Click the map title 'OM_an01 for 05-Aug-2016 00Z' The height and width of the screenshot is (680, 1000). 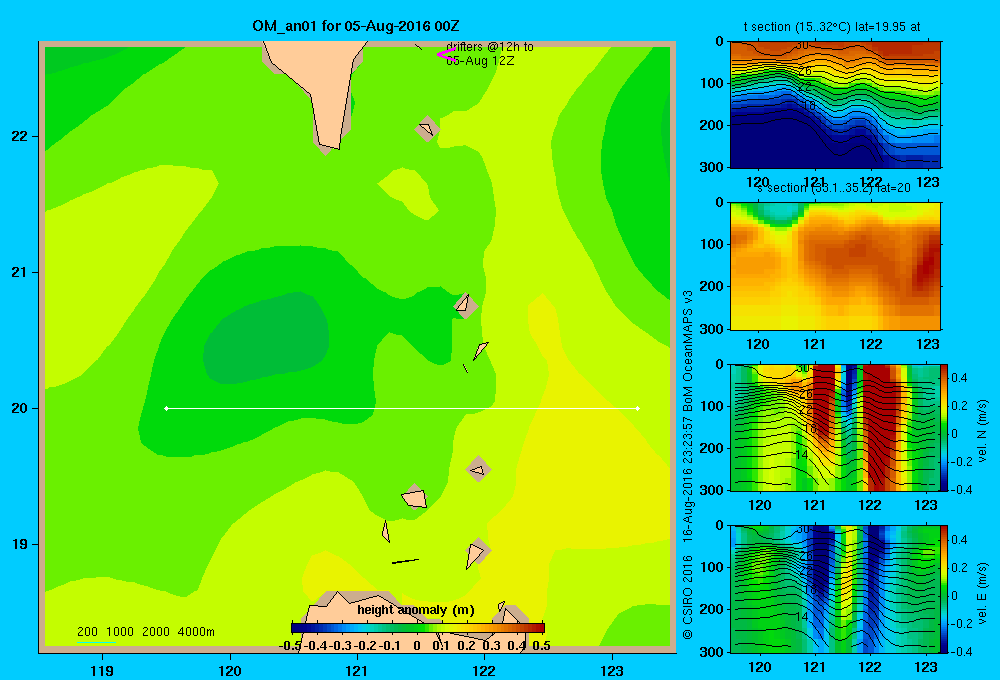356,26
